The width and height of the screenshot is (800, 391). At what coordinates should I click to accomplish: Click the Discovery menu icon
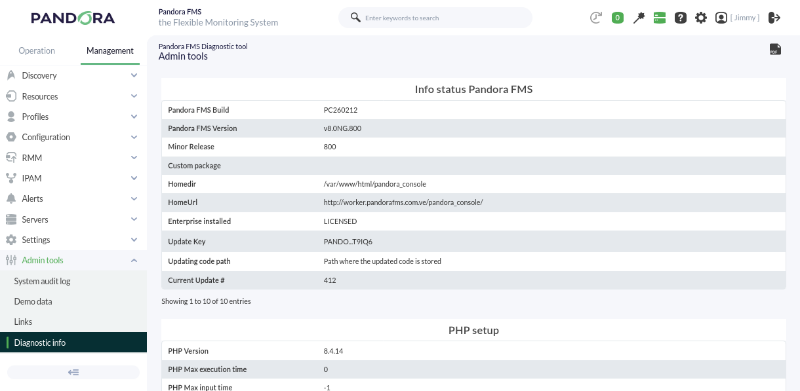pyautogui.click(x=11, y=75)
